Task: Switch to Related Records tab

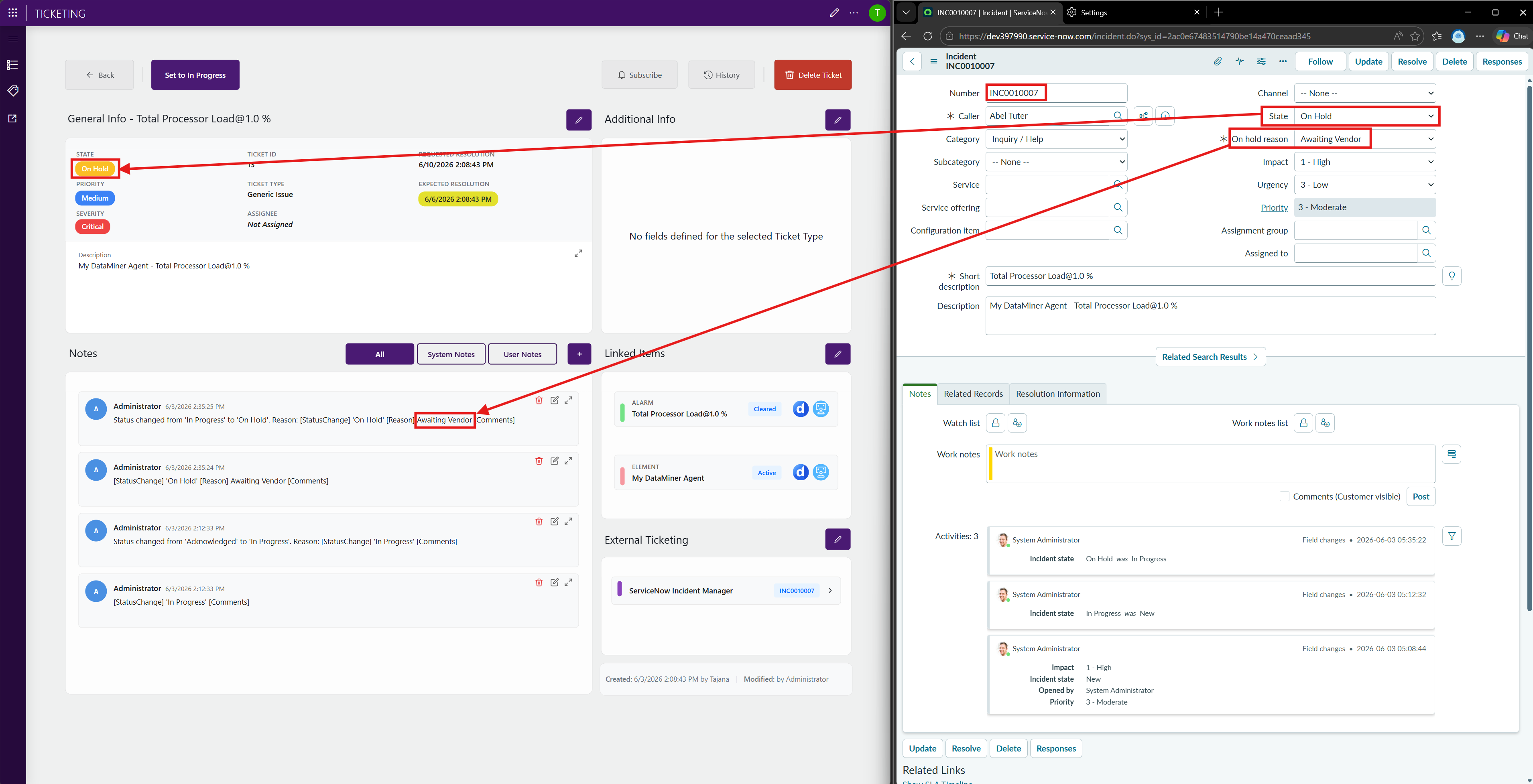Action: [x=973, y=394]
